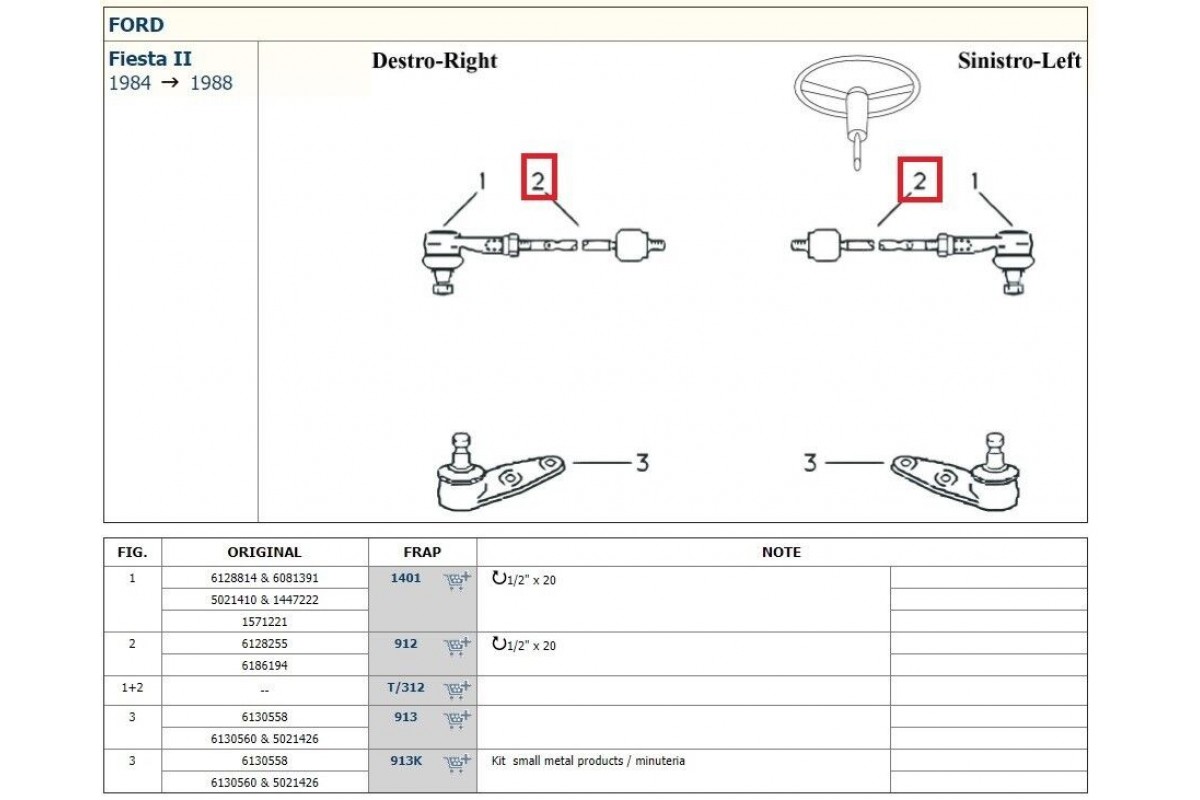The image size is (1200, 800).
Task: Click the 1984 → 1988 year range
Action: pyautogui.click(x=170, y=83)
